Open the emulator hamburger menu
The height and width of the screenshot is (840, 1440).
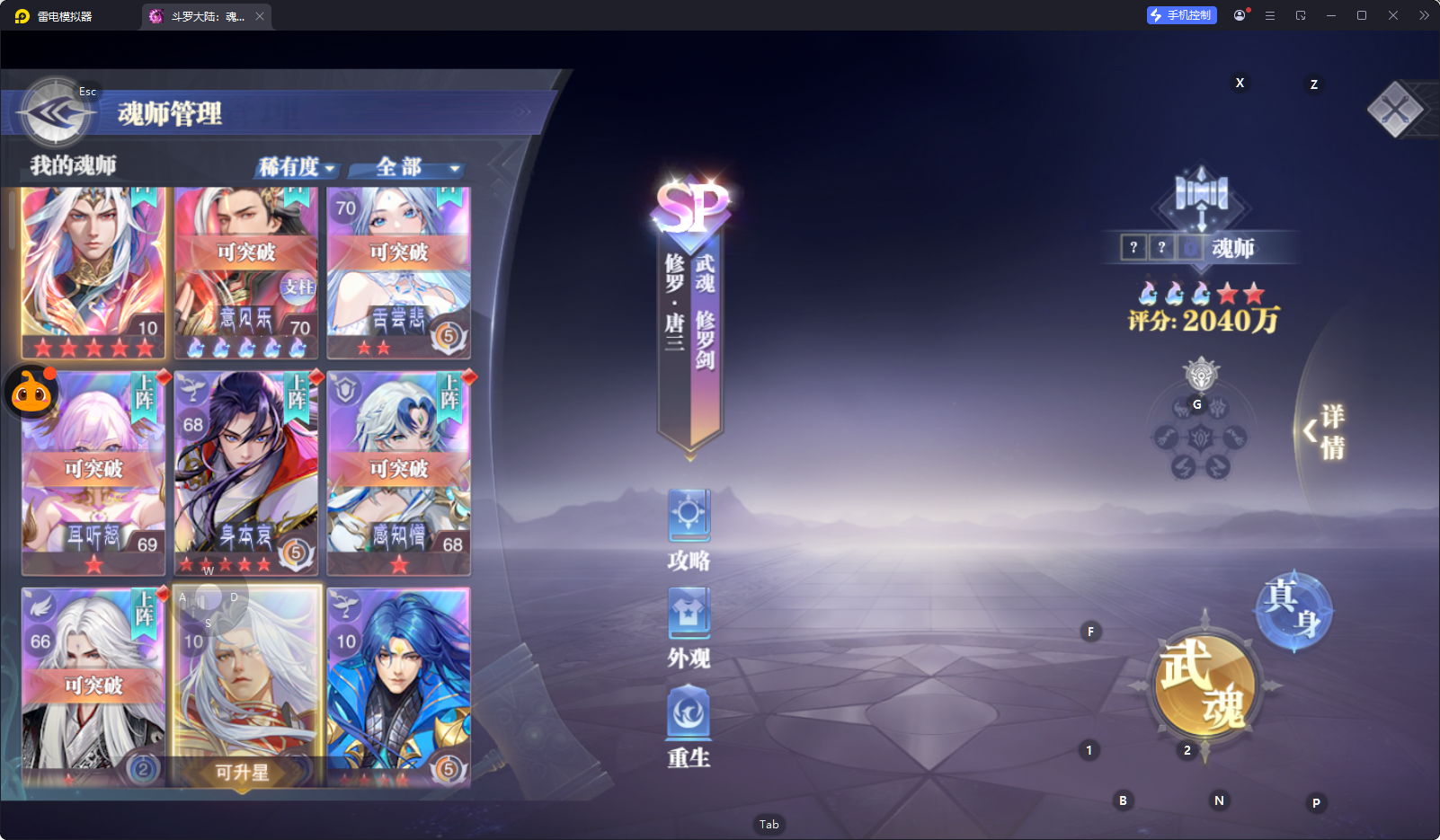1270,15
